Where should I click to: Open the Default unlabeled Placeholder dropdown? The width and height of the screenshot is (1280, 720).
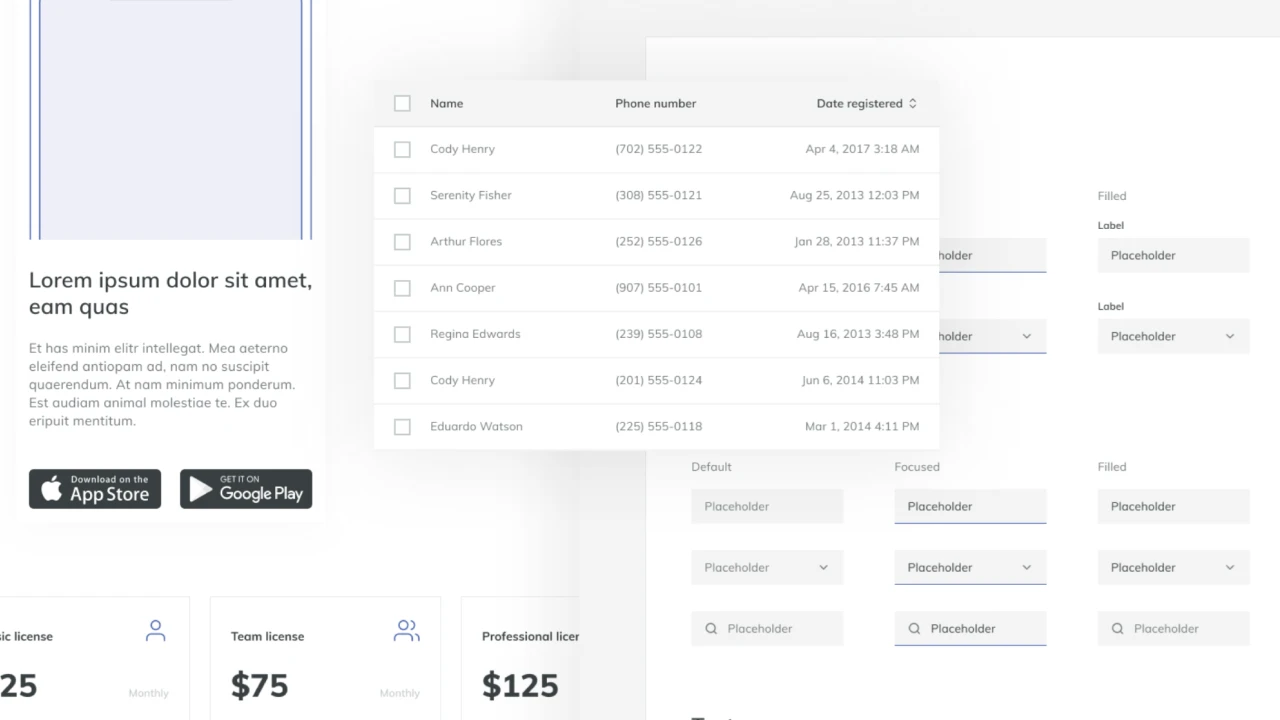point(767,567)
